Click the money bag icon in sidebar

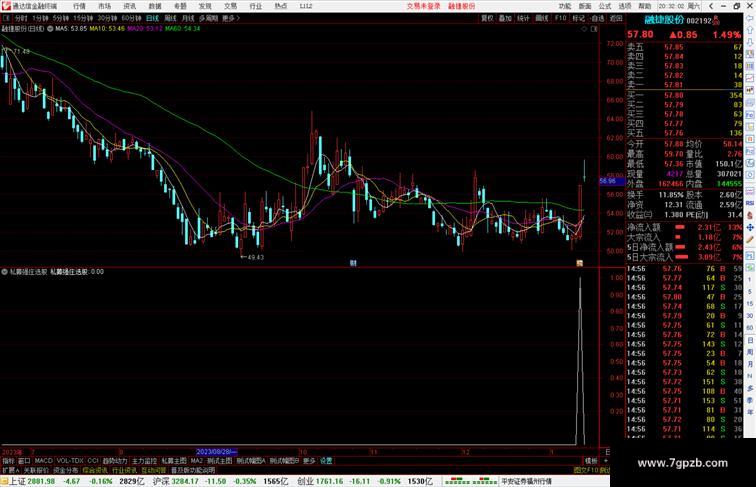pos(750,215)
